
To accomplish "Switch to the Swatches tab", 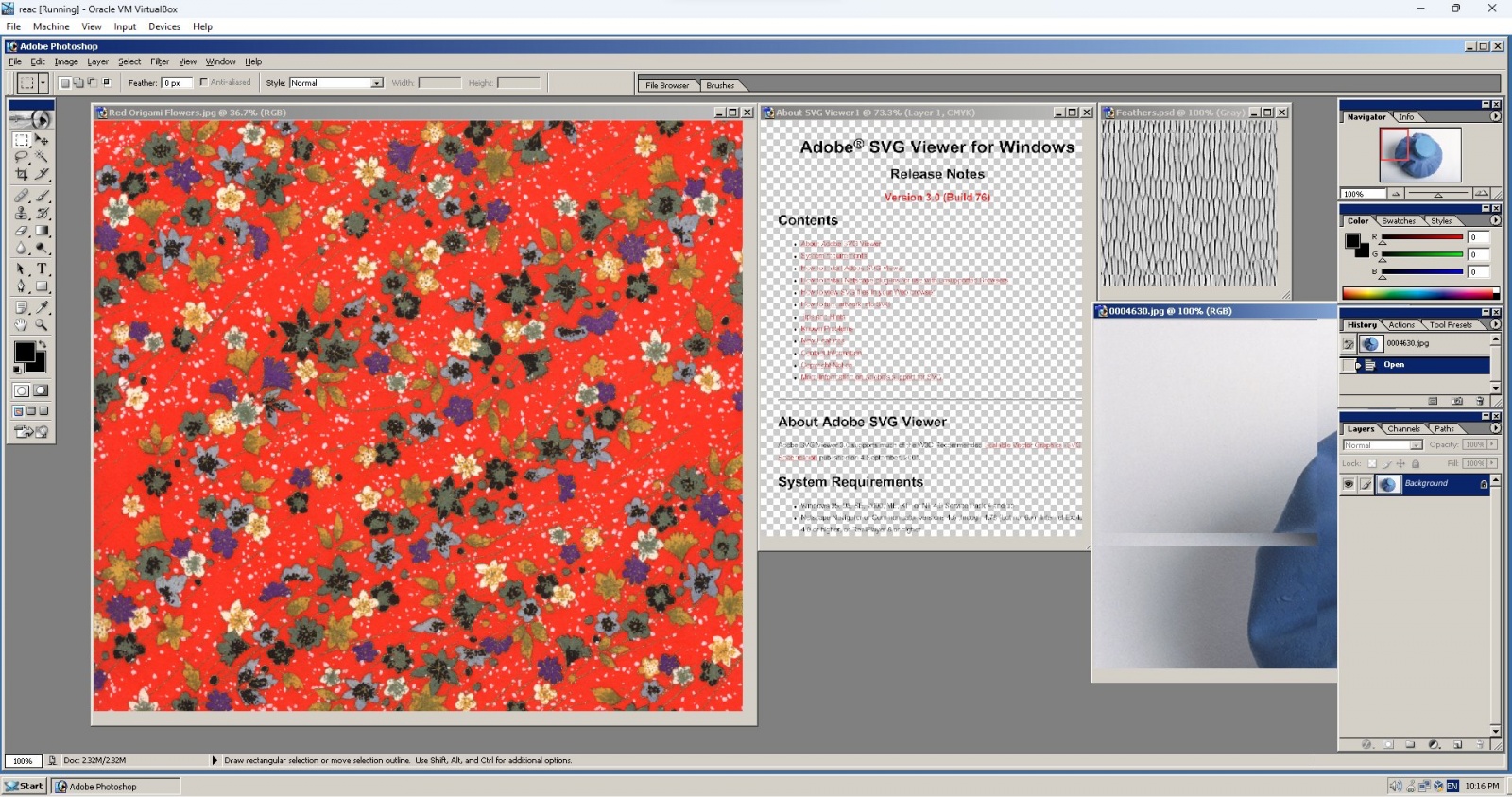I will coord(1399,221).
